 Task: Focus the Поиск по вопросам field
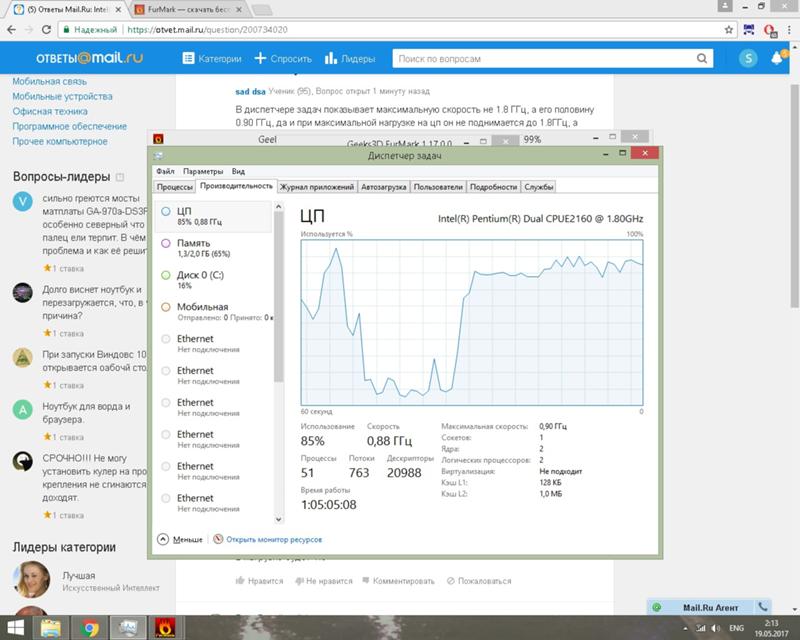click(x=543, y=59)
